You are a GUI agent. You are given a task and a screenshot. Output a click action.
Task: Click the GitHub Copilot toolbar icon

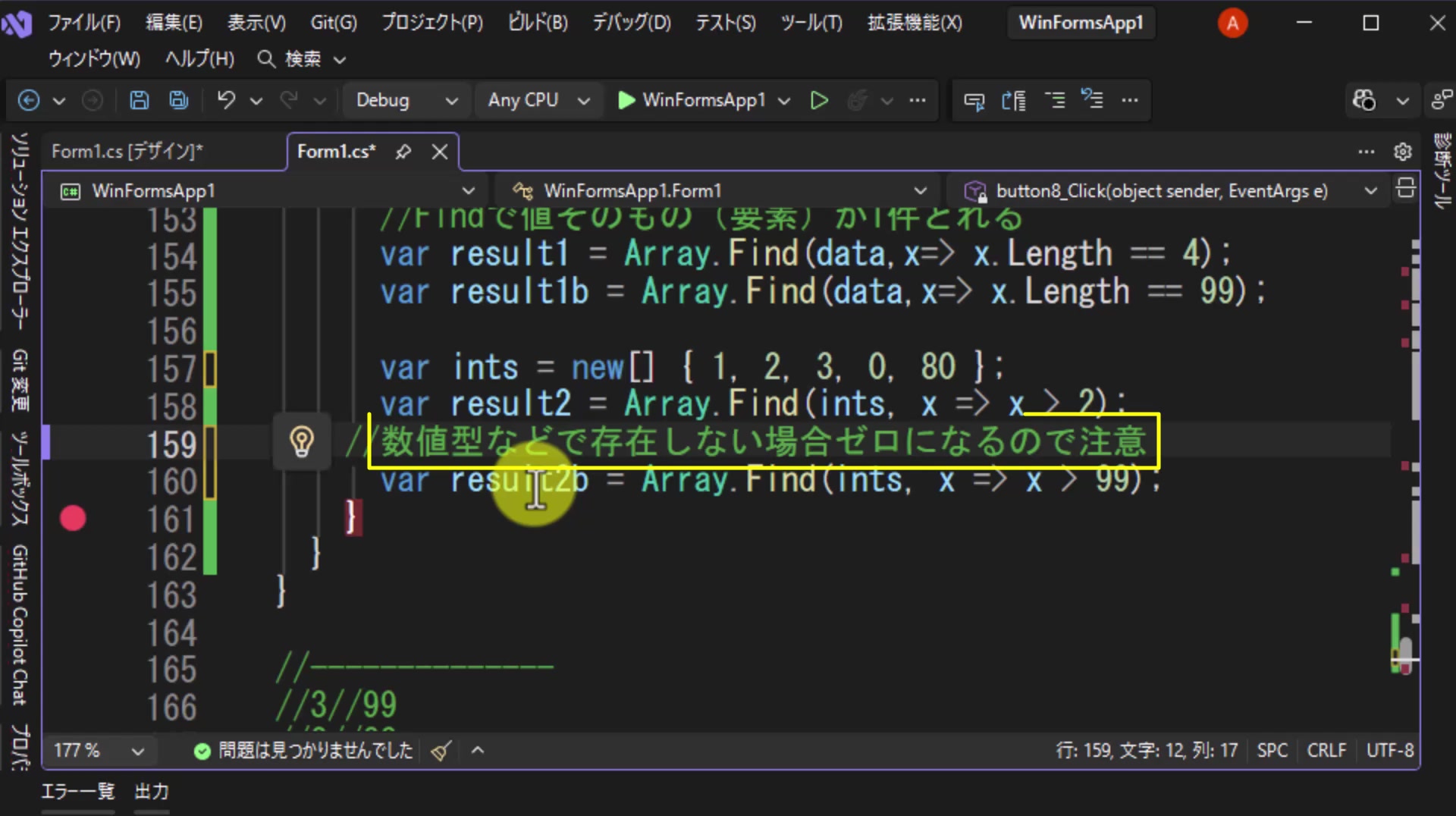click(x=1364, y=100)
